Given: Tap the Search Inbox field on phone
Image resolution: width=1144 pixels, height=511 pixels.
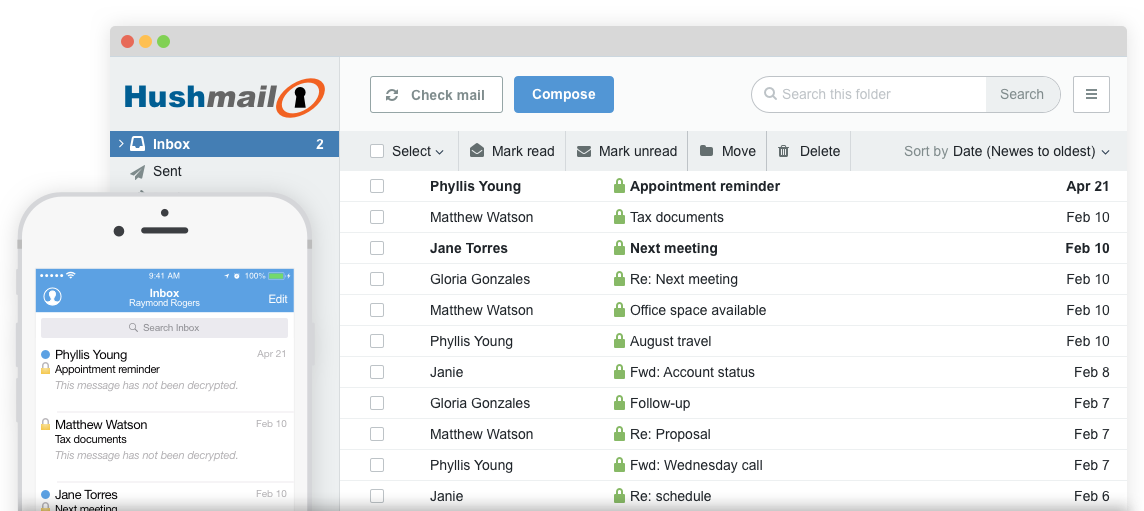Looking at the screenshot, I should click(x=164, y=328).
